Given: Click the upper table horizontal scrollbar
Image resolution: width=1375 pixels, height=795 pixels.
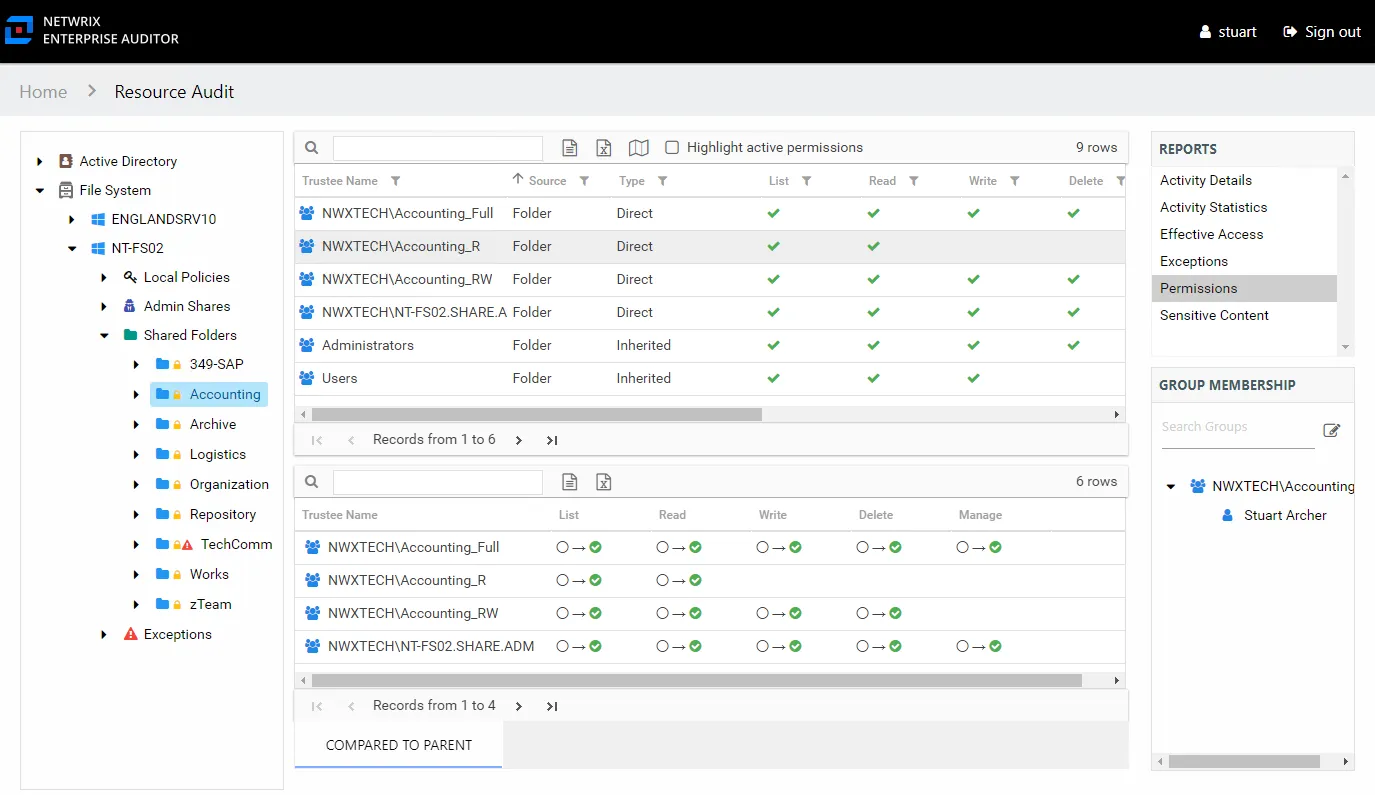Looking at the screenshot, I should click(x=537, y=414).
